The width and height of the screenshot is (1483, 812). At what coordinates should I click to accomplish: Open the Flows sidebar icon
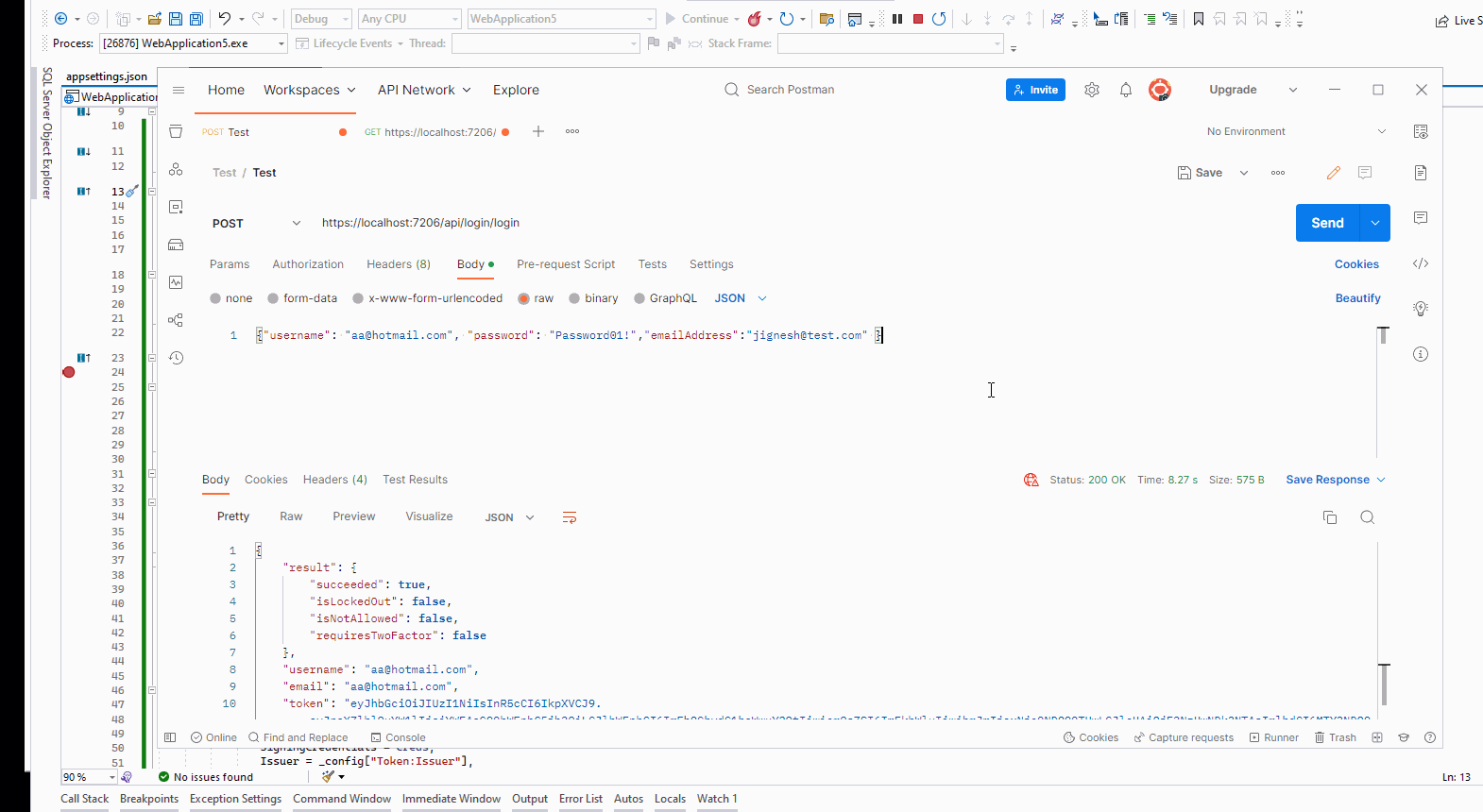click(176, 320)
